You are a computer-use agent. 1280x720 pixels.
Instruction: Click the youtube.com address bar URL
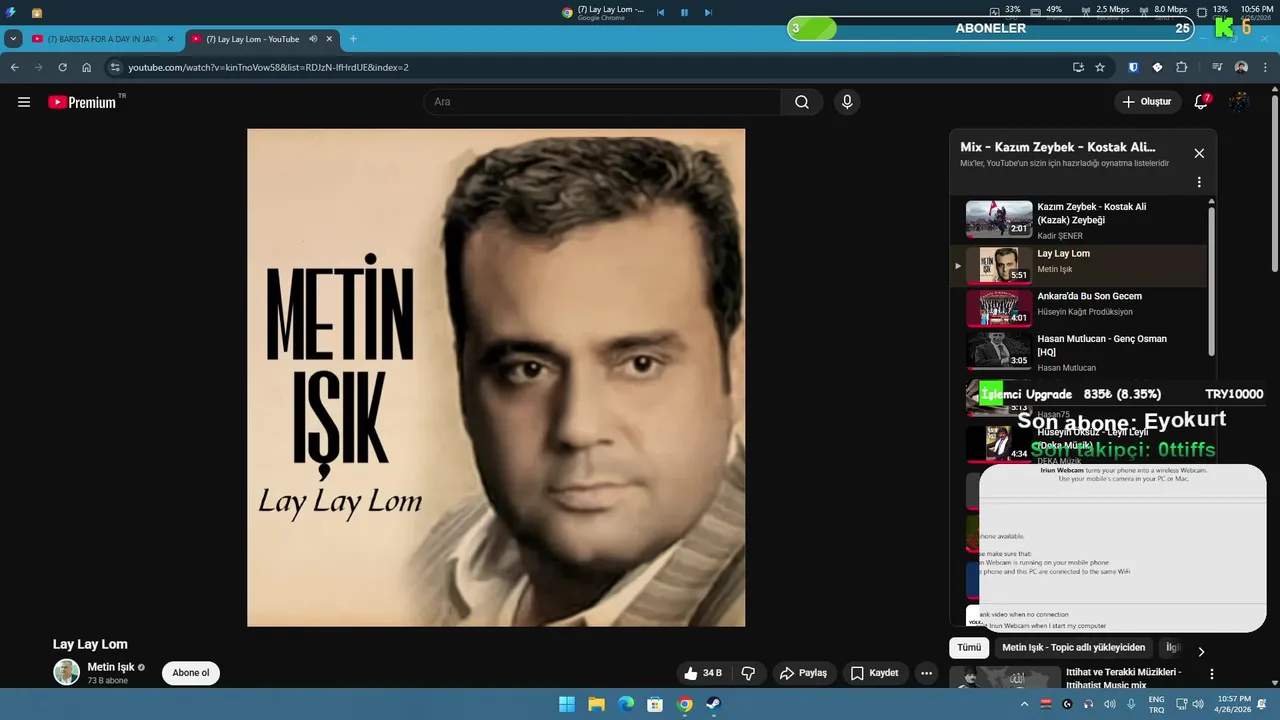click(x=268, y=67)
